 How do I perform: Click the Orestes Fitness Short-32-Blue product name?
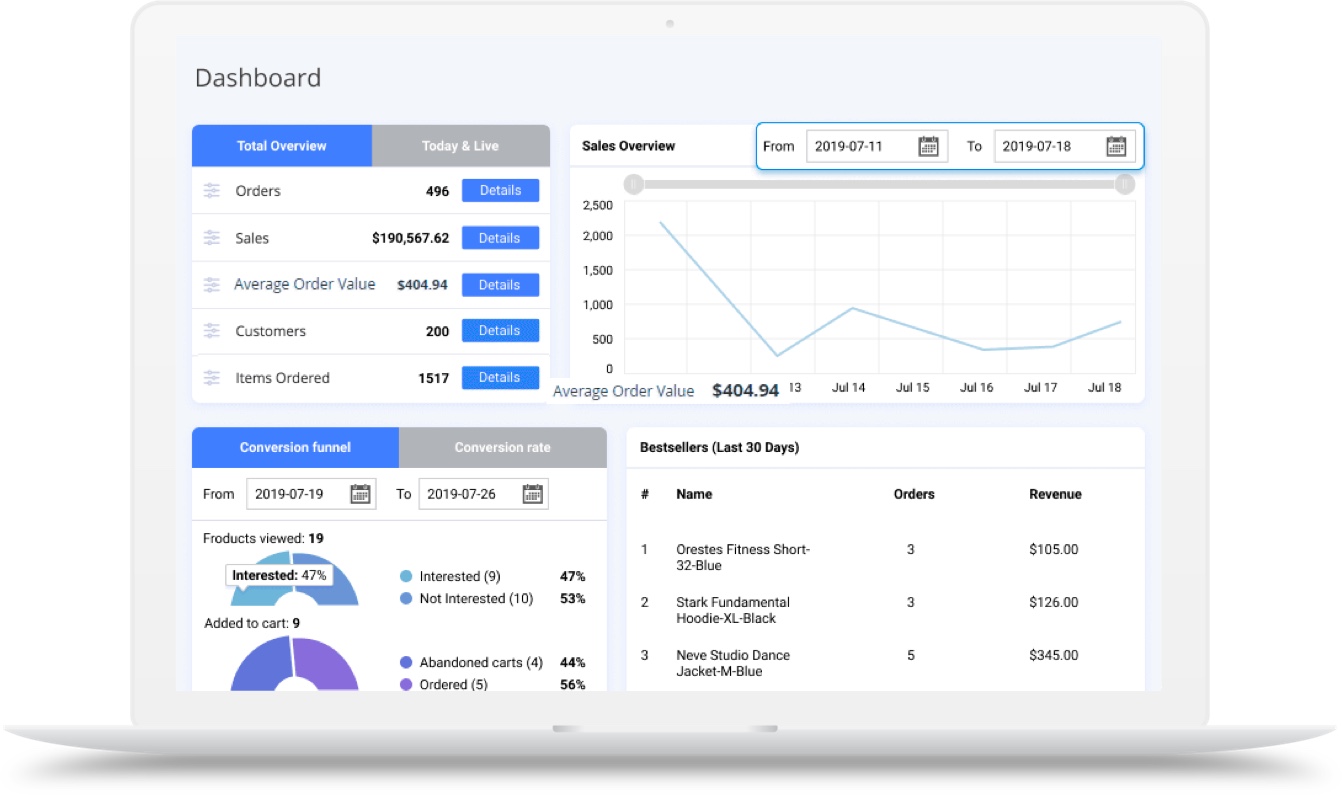tap(743, 557)
